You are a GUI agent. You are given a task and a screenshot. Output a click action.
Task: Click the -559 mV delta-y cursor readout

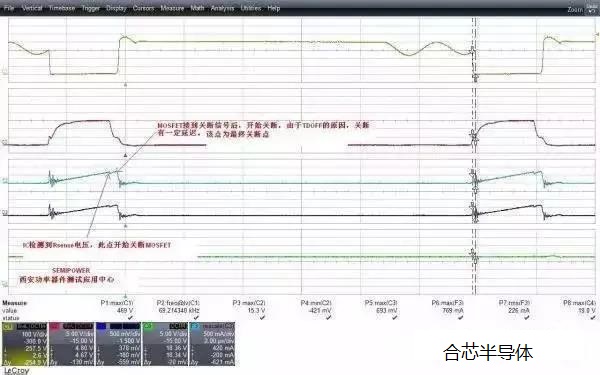click(129, 362)
